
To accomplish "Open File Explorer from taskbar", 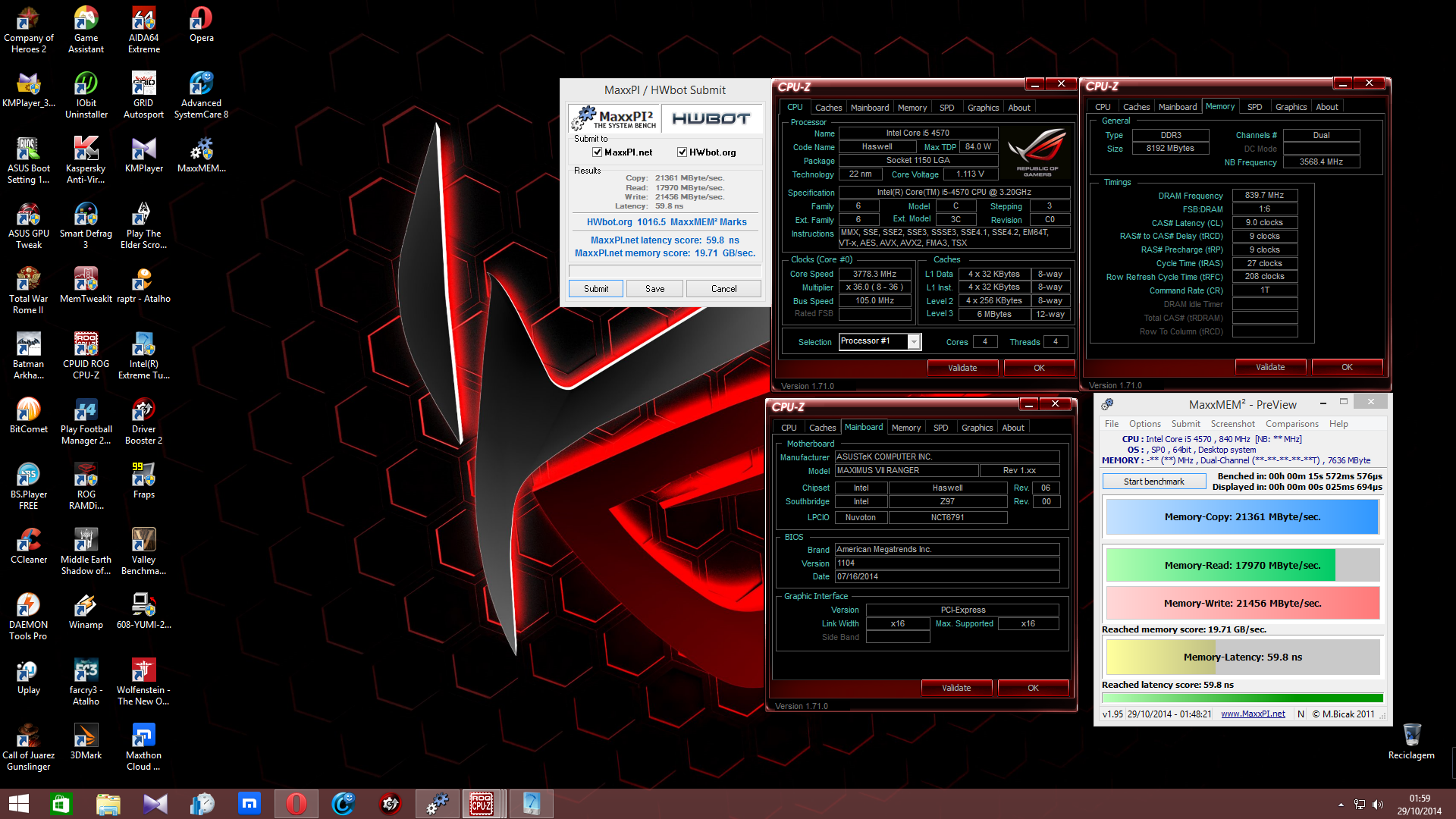I will pyautogui.click(x=108, y=804).
